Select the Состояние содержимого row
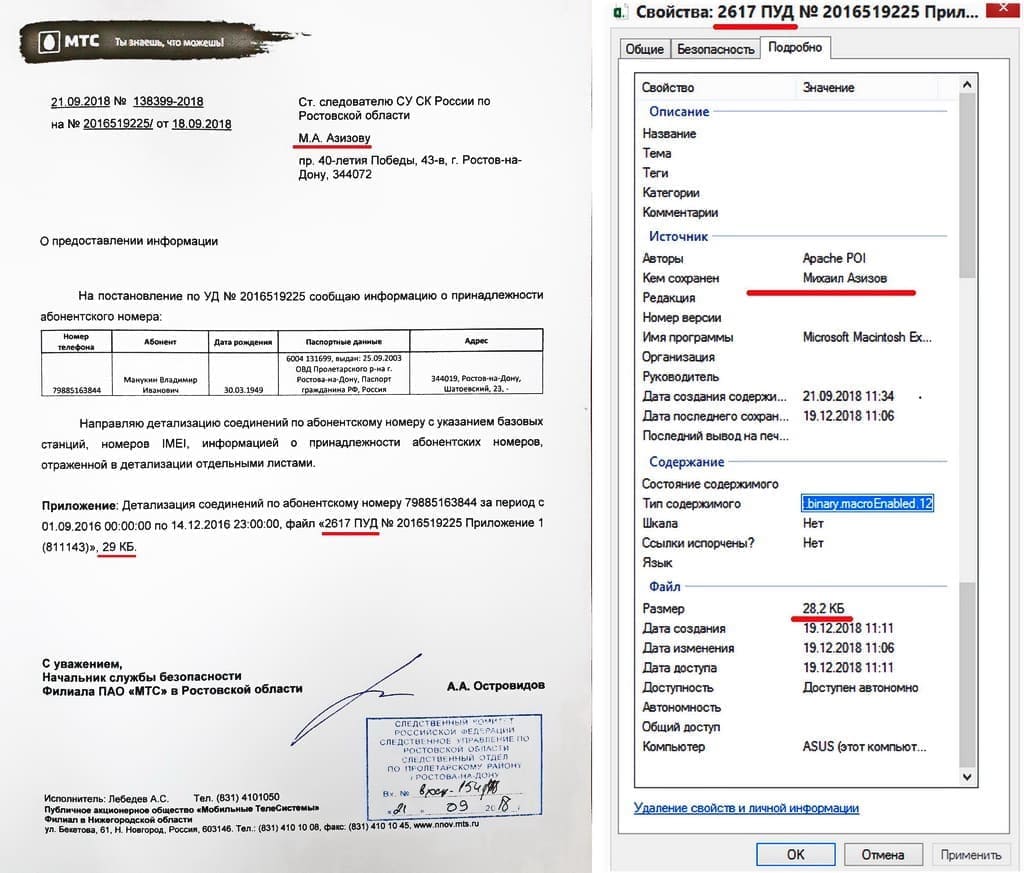 click(794, 484)
